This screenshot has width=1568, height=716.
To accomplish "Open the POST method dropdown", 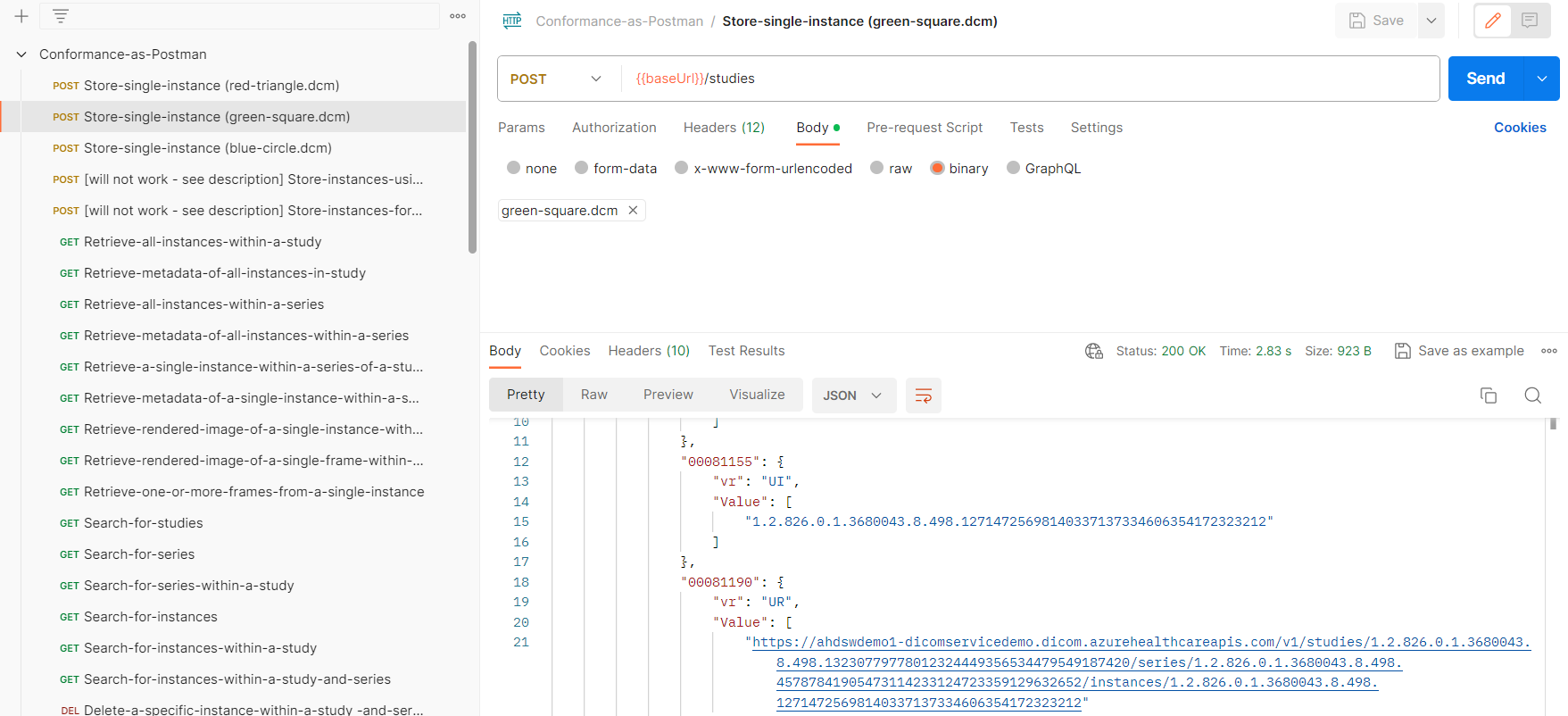I will [556, 79].
